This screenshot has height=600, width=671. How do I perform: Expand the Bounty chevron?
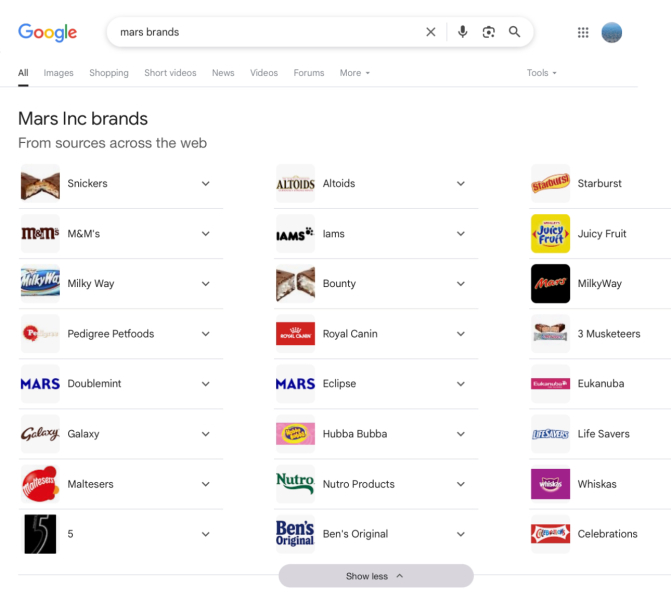(x=460, y=284)
